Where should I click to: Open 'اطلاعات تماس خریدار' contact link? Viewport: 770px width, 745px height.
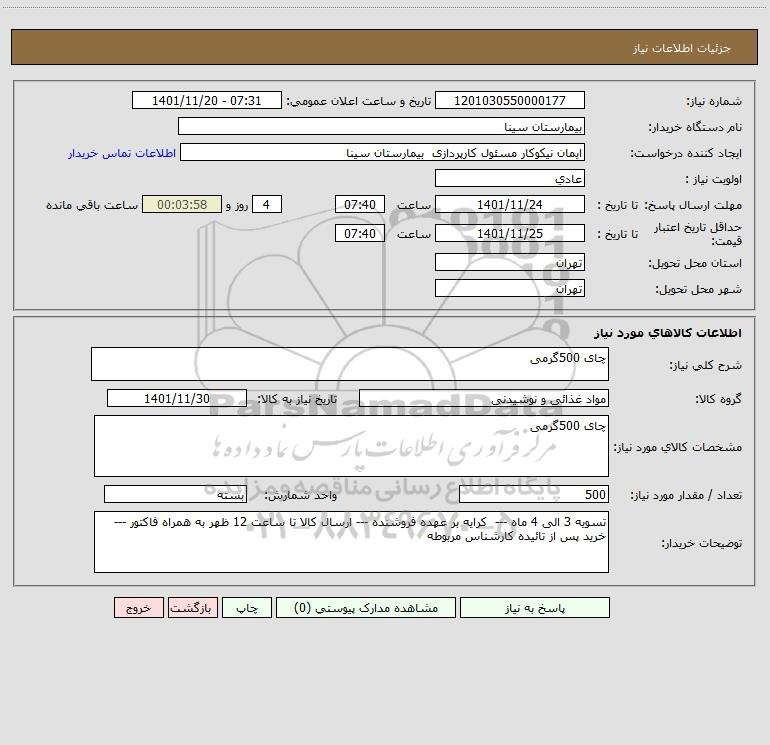tap(122, 153)
